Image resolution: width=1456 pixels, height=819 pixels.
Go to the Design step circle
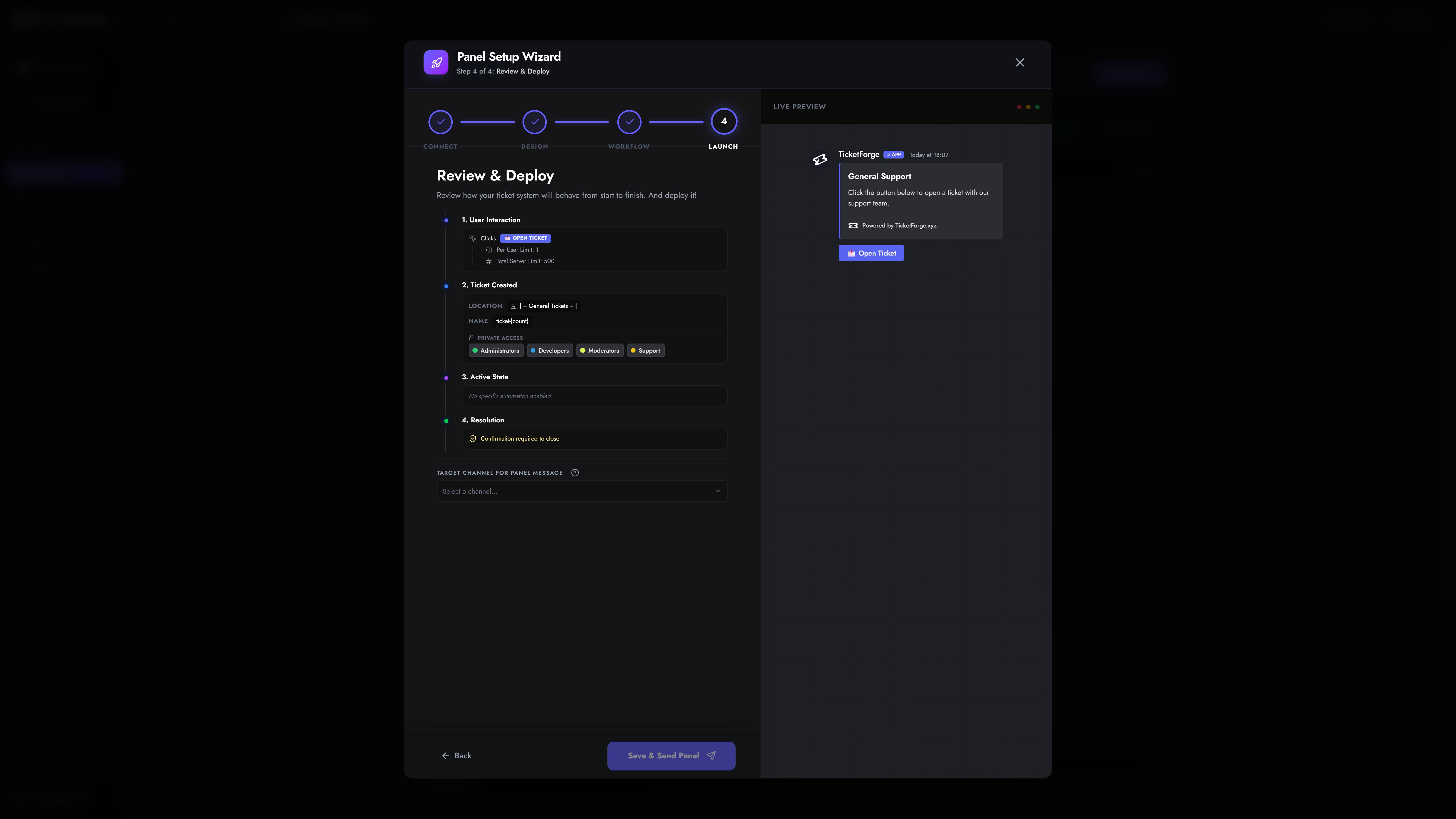tap(534, 122)
